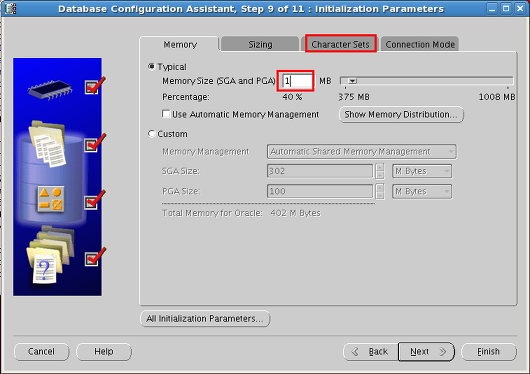Click the window icon in title bar
The height and width of the screenshot is (374, 530).
tap(10, 8)
